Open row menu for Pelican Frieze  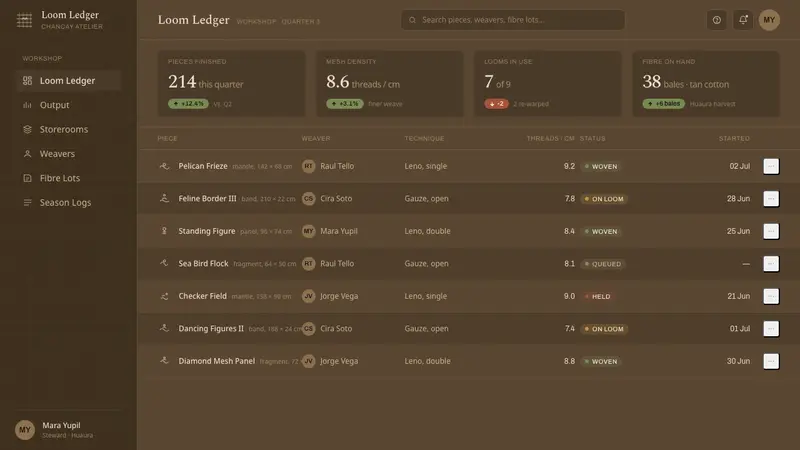[771, 166]
